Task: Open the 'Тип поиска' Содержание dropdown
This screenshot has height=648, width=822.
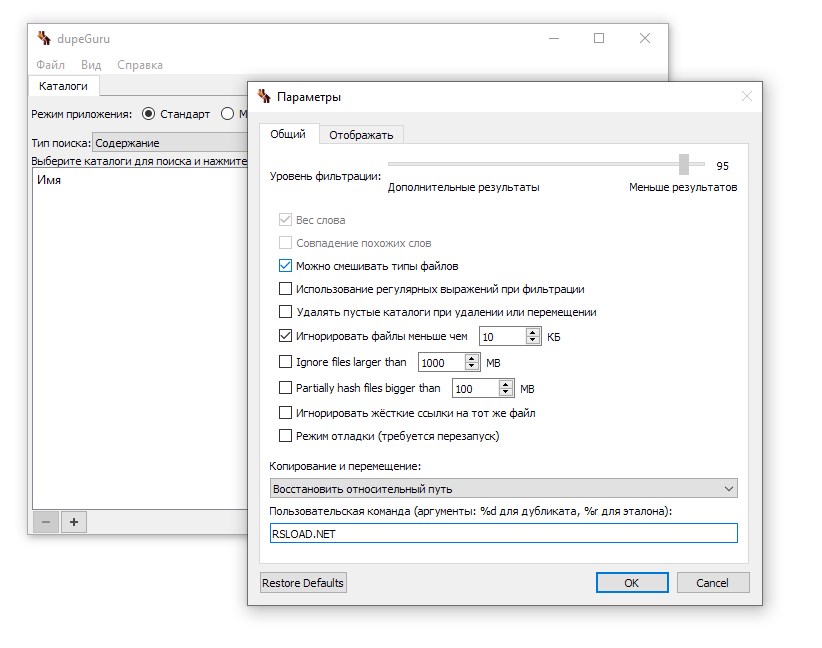Action: 170,143
